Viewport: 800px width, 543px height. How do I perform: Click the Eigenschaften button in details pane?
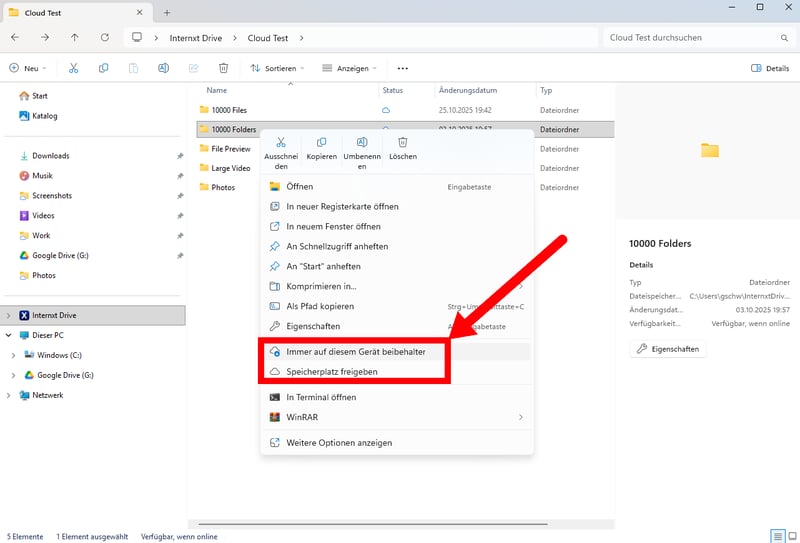[x=670, y=349]
